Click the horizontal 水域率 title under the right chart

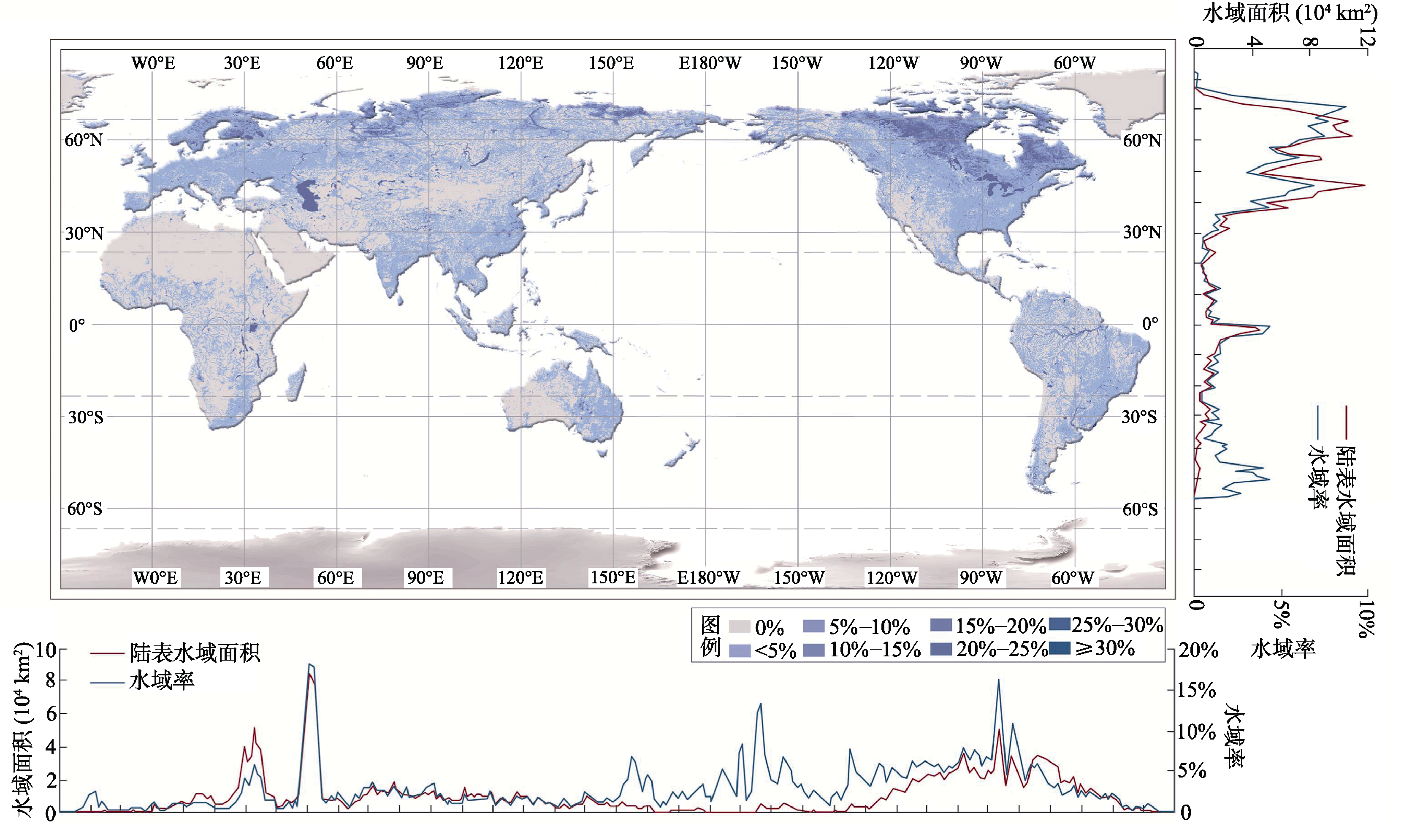click(1283, 649)
